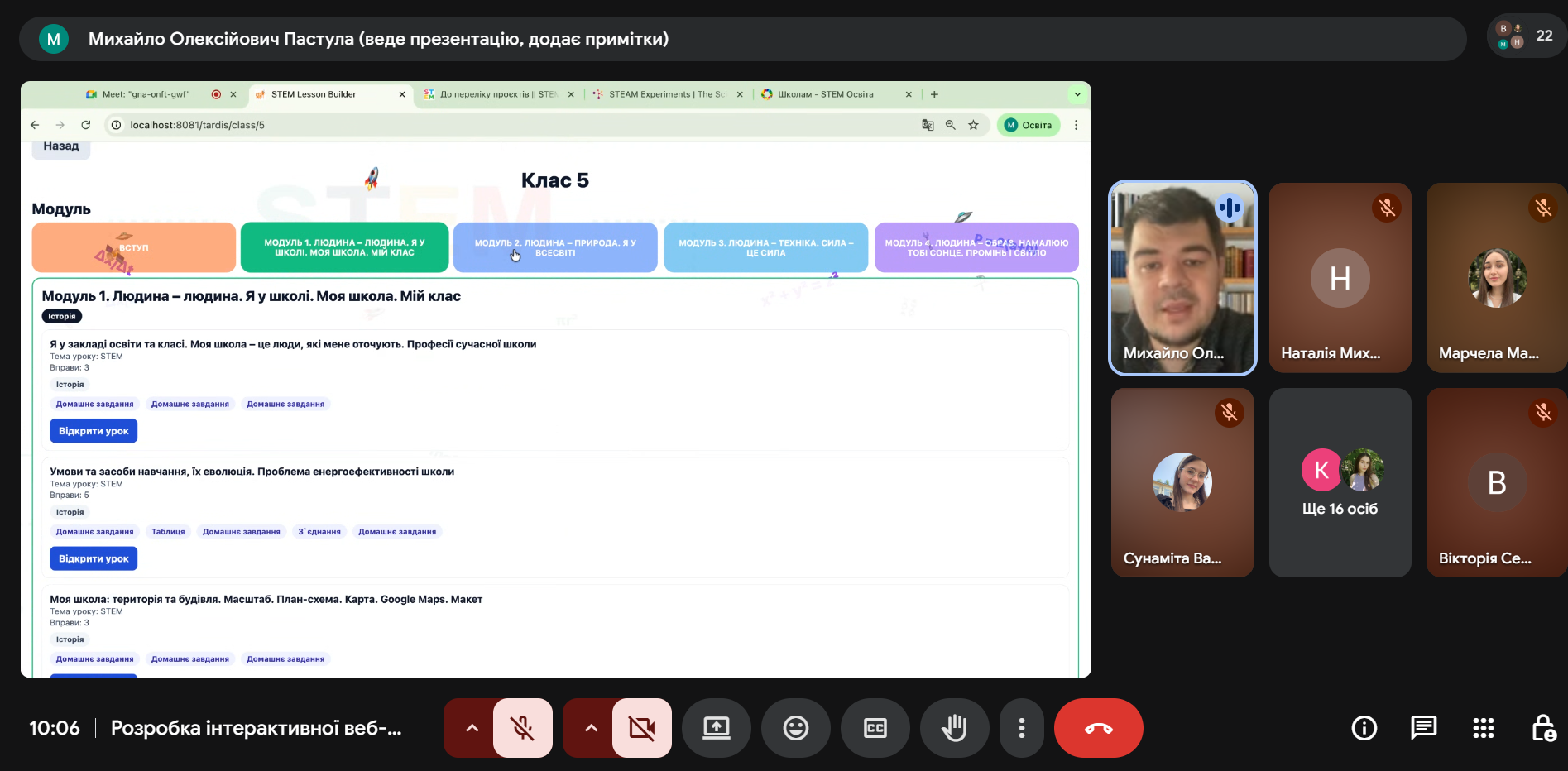Viewport: 1568px width, 771px height.
Task: Click Таблиця tag in second lesson
Action: 168,532
